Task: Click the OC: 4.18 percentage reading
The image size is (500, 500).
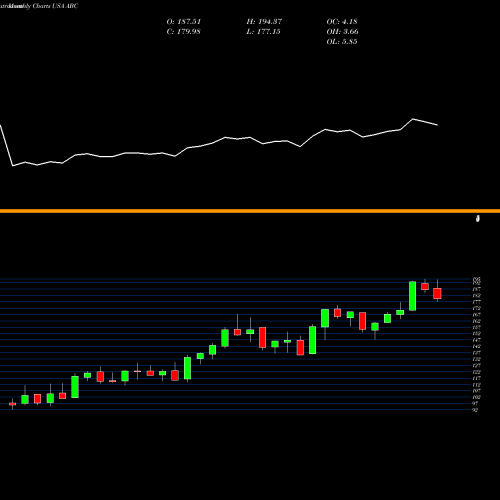Action: [x=342, y=22]
